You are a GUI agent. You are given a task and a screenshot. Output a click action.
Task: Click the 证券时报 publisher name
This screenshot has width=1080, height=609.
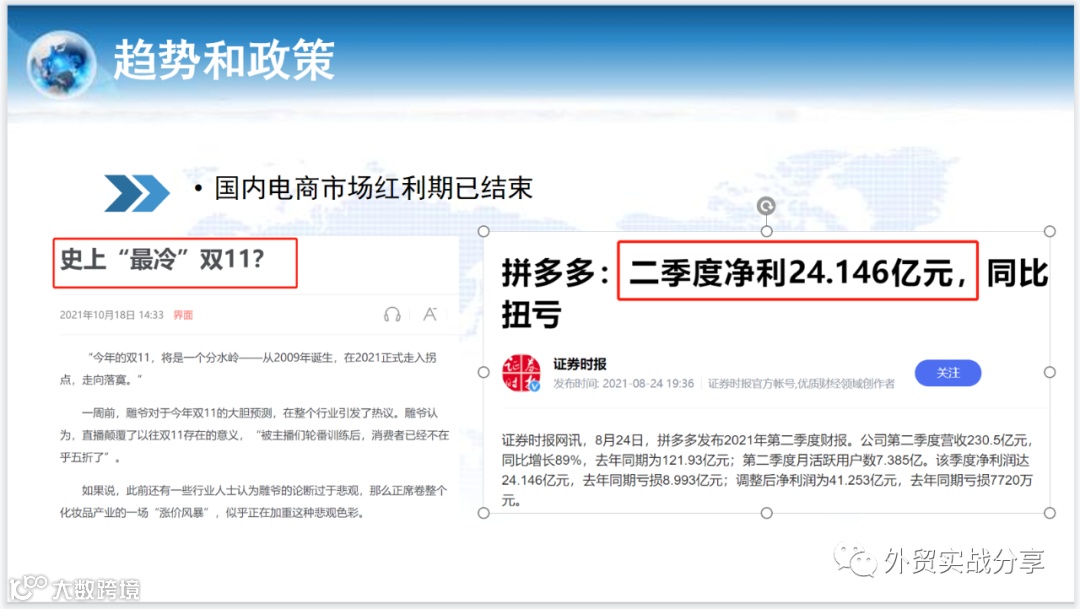[x=580, y=364]
